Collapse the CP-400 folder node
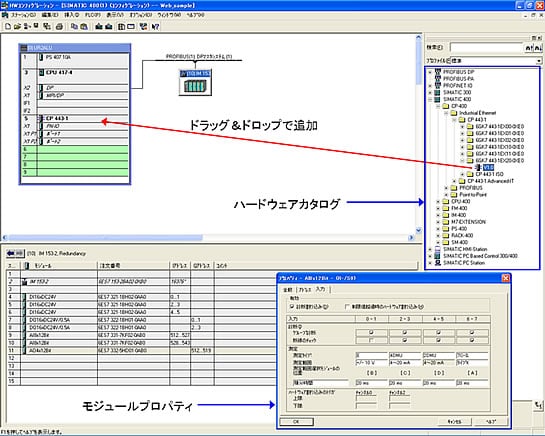This screenshot has height=436, width=545. click(438, 106)
